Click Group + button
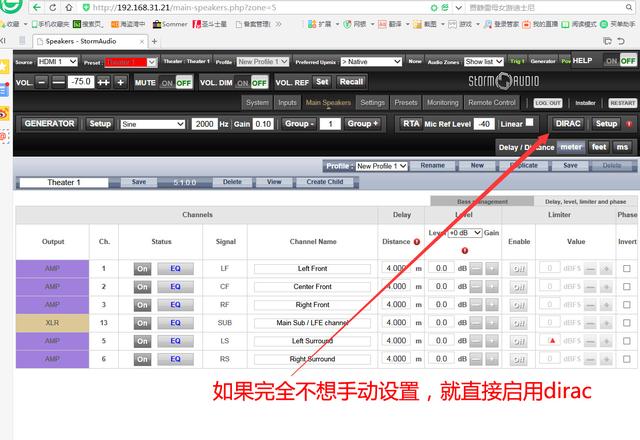The image size is (640, 440). (363, 124)
